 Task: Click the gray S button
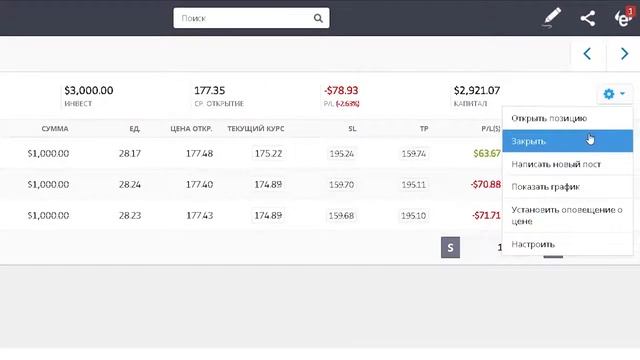tap(450, 247)
